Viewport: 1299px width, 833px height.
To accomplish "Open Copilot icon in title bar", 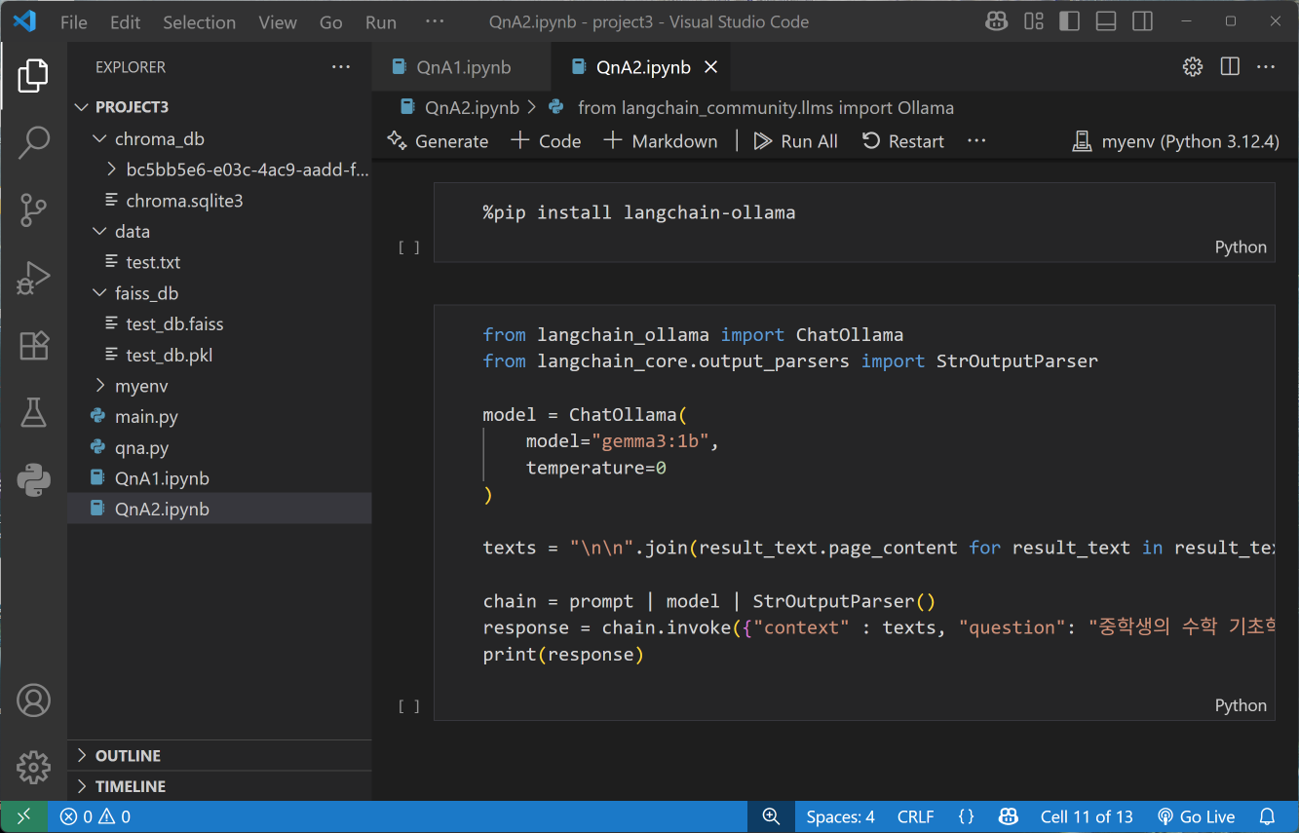I will (996, 21).
